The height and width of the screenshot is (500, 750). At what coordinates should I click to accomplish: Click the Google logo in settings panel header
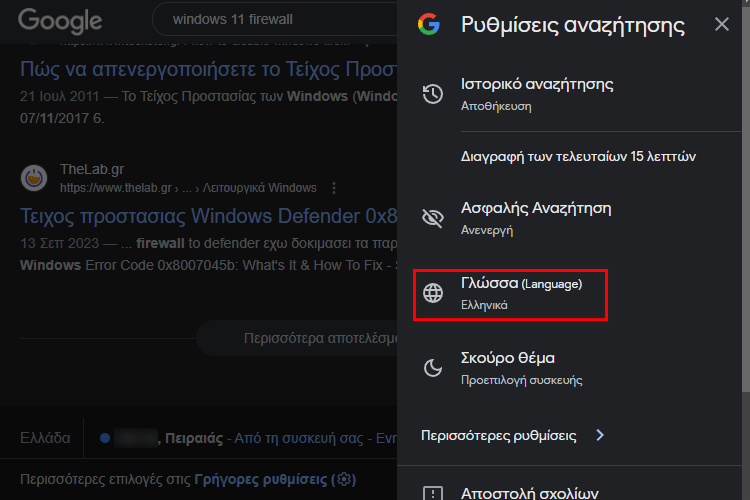click(x=429, y=24)
